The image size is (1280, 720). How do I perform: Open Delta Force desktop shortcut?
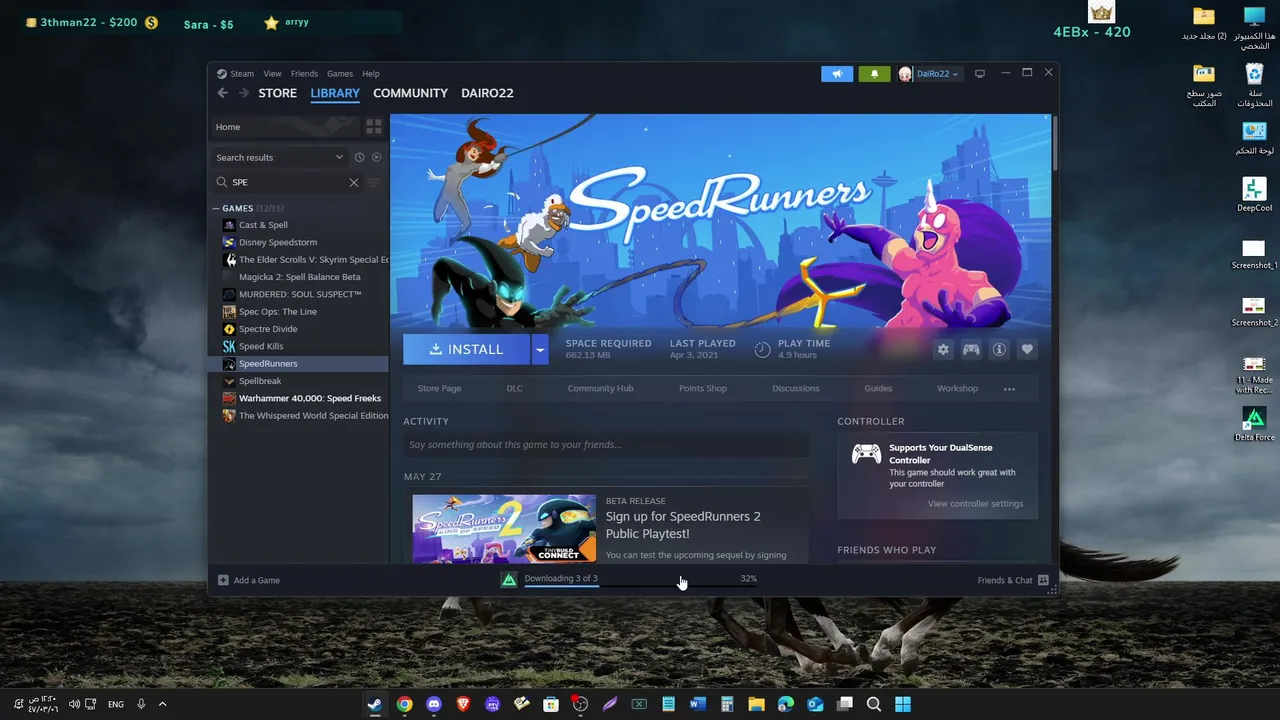(1254, 423)
